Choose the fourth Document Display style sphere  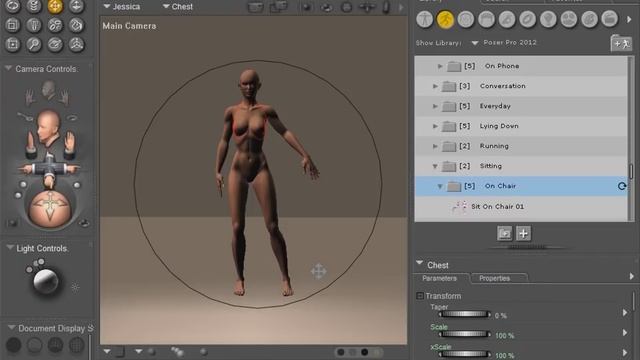tap(76, 345)
